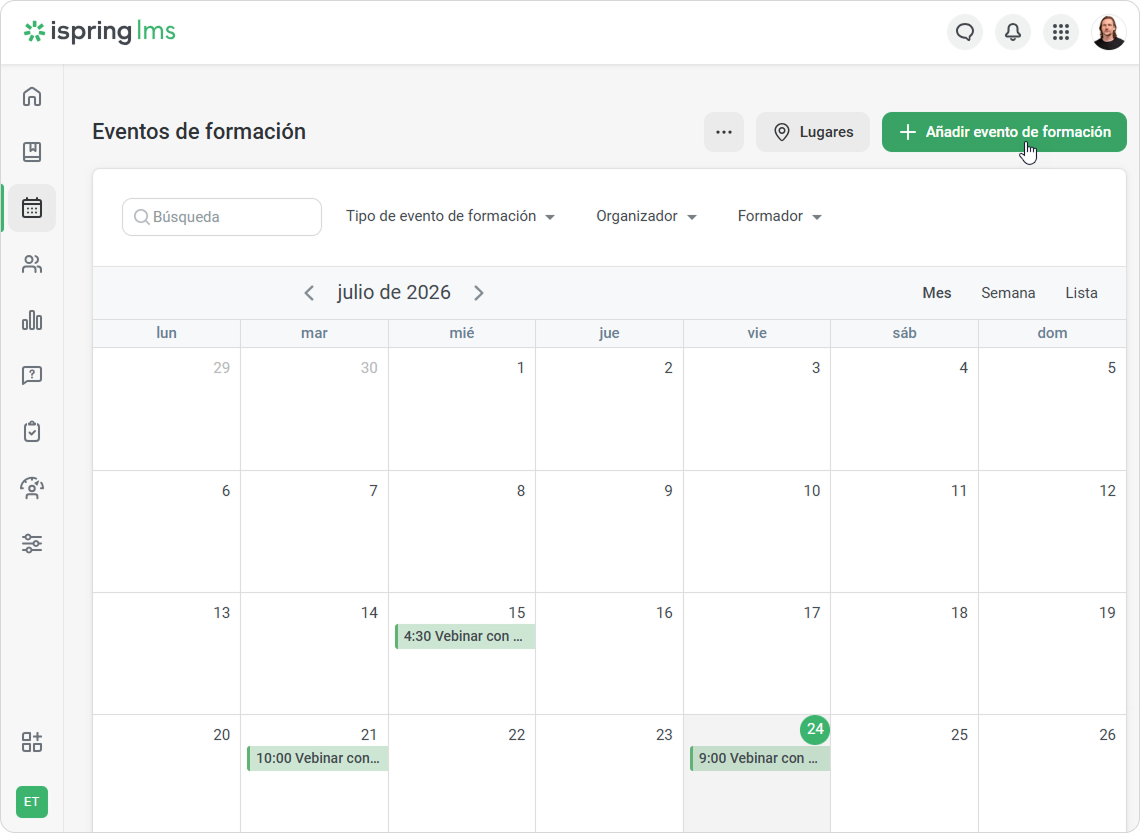Image resolution: width=1140 pixels, height=833 pixels.
Task: Open the course catalog bookmark icon
Action: click(x=32, y=152)
